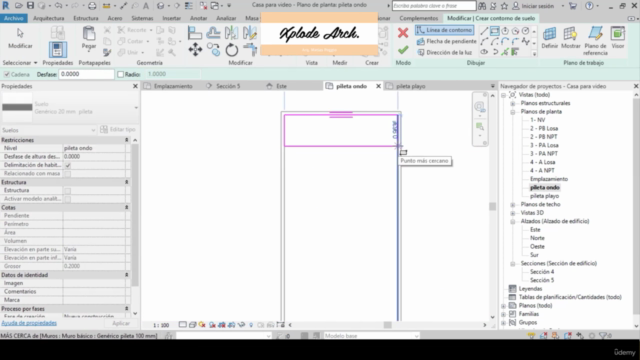Click the Flecha de pendiente button

coord(447,41)
